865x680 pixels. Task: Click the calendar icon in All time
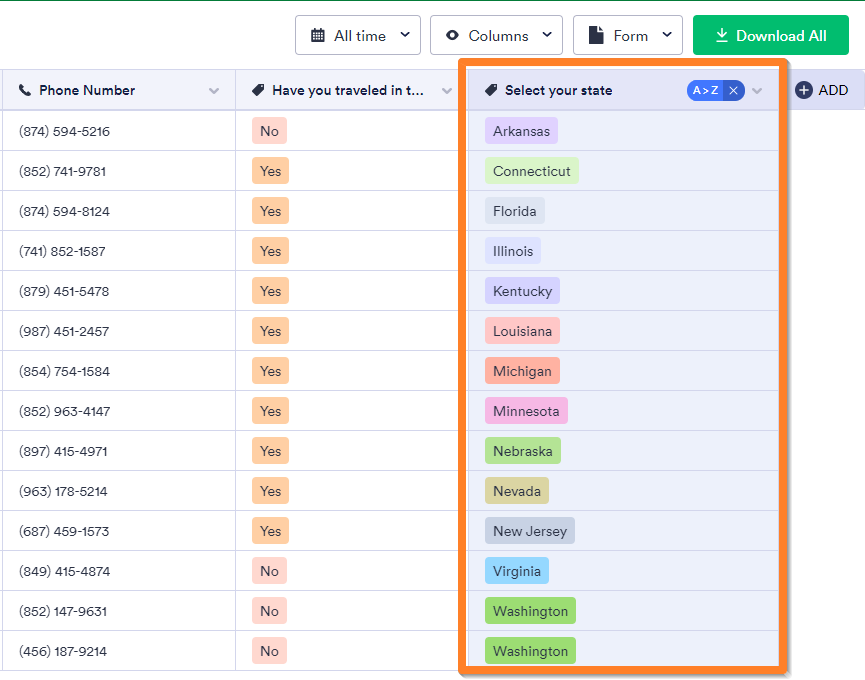[x=318, y=36]
